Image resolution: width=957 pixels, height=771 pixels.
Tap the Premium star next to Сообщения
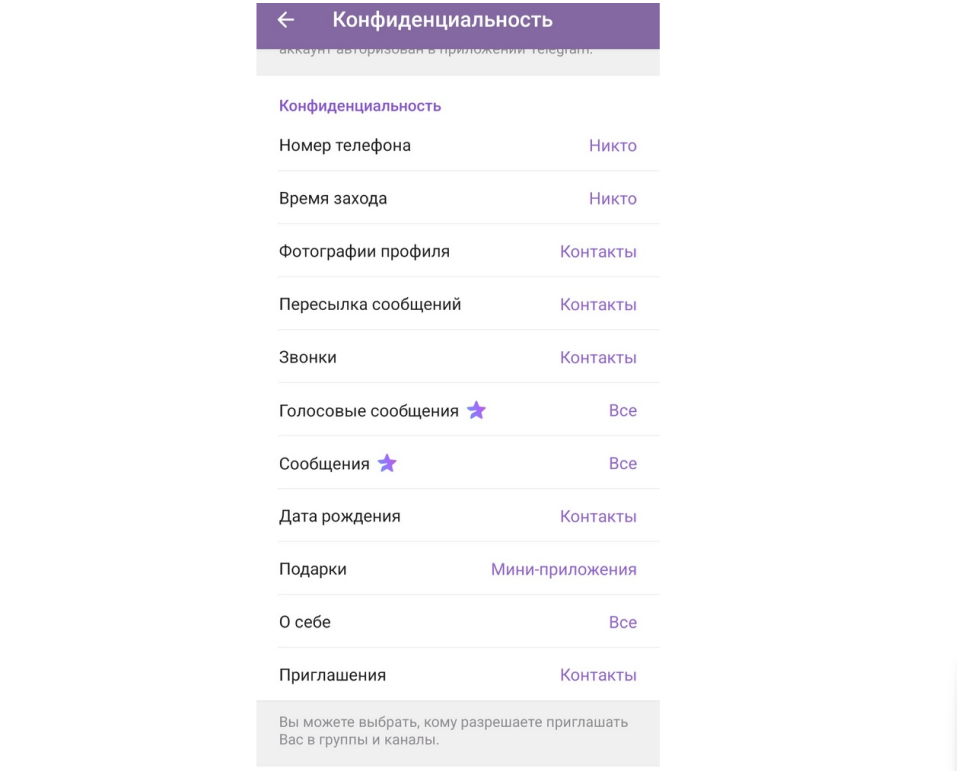coord(387,463)
